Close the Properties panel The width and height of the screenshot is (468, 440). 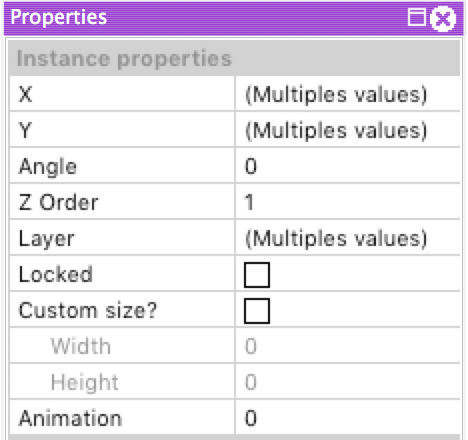coord(443,18)
